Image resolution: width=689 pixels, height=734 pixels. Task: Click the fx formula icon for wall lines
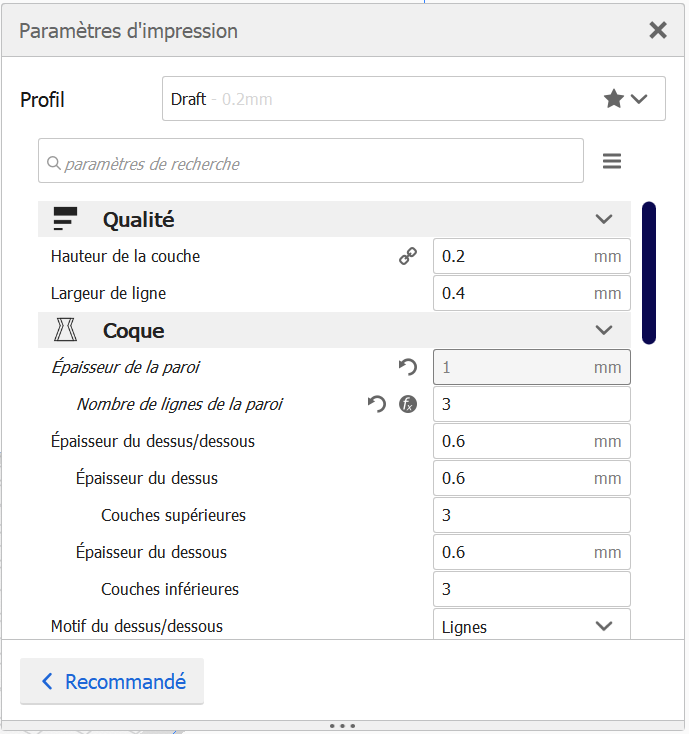[408, 404]
